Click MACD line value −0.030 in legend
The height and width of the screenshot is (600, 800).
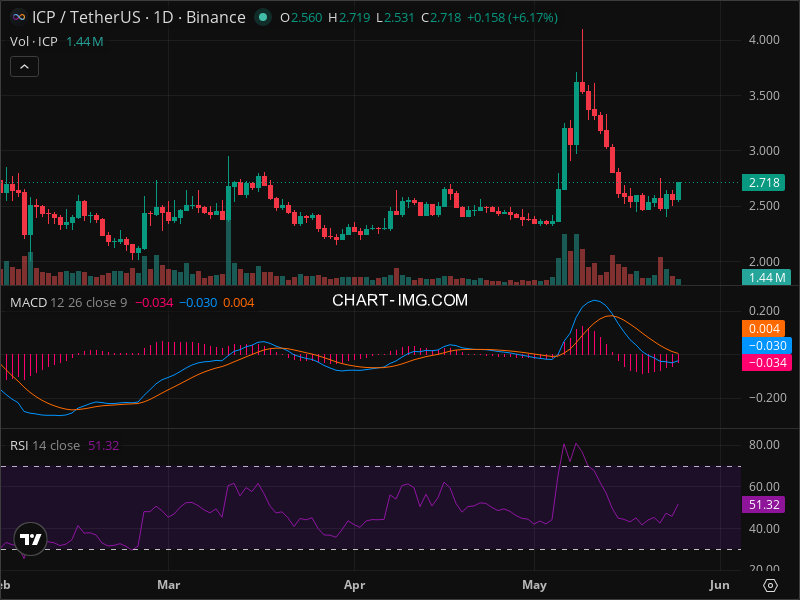[x=198, y=303]
